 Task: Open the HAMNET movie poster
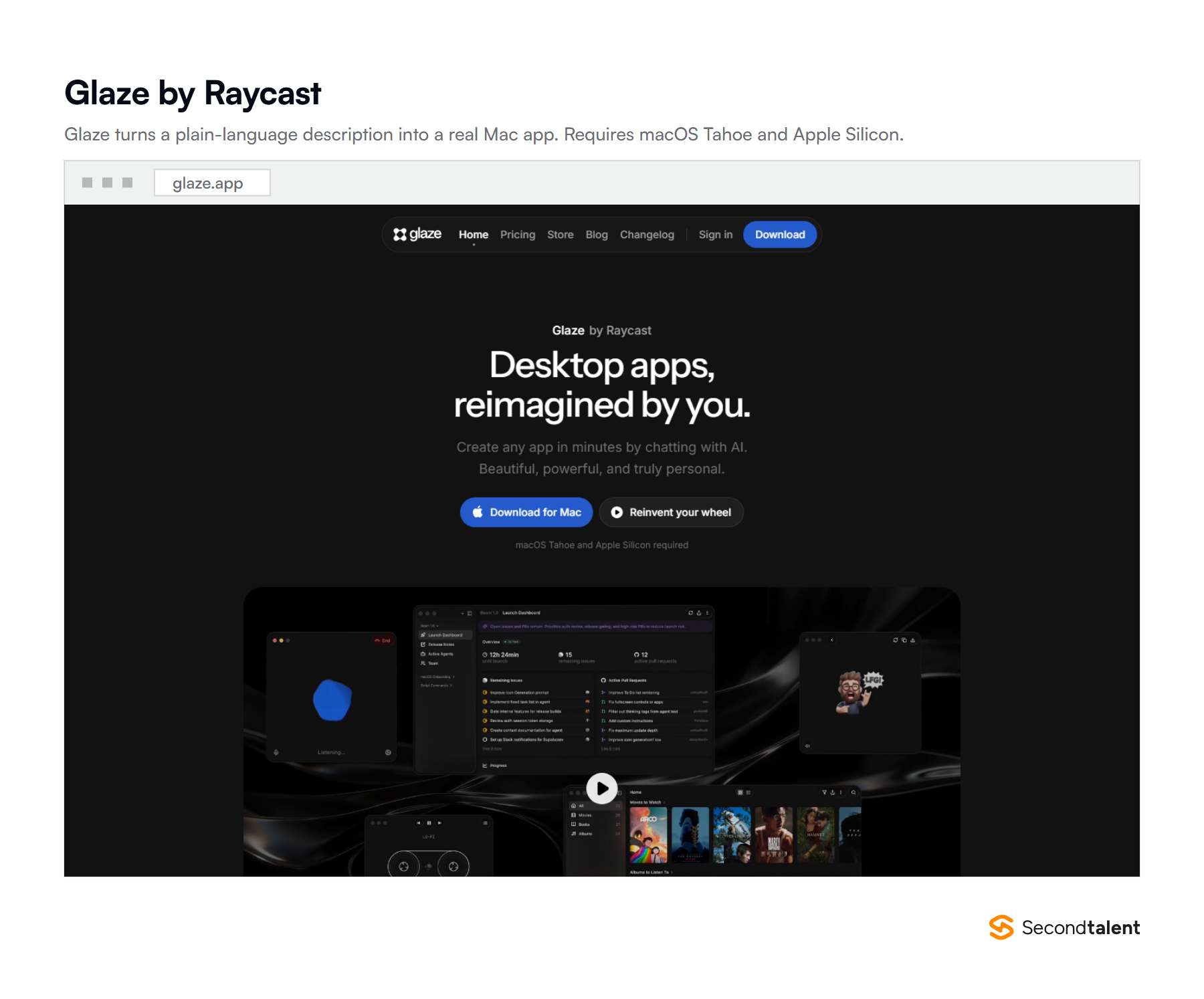click(x=815, y=835)
